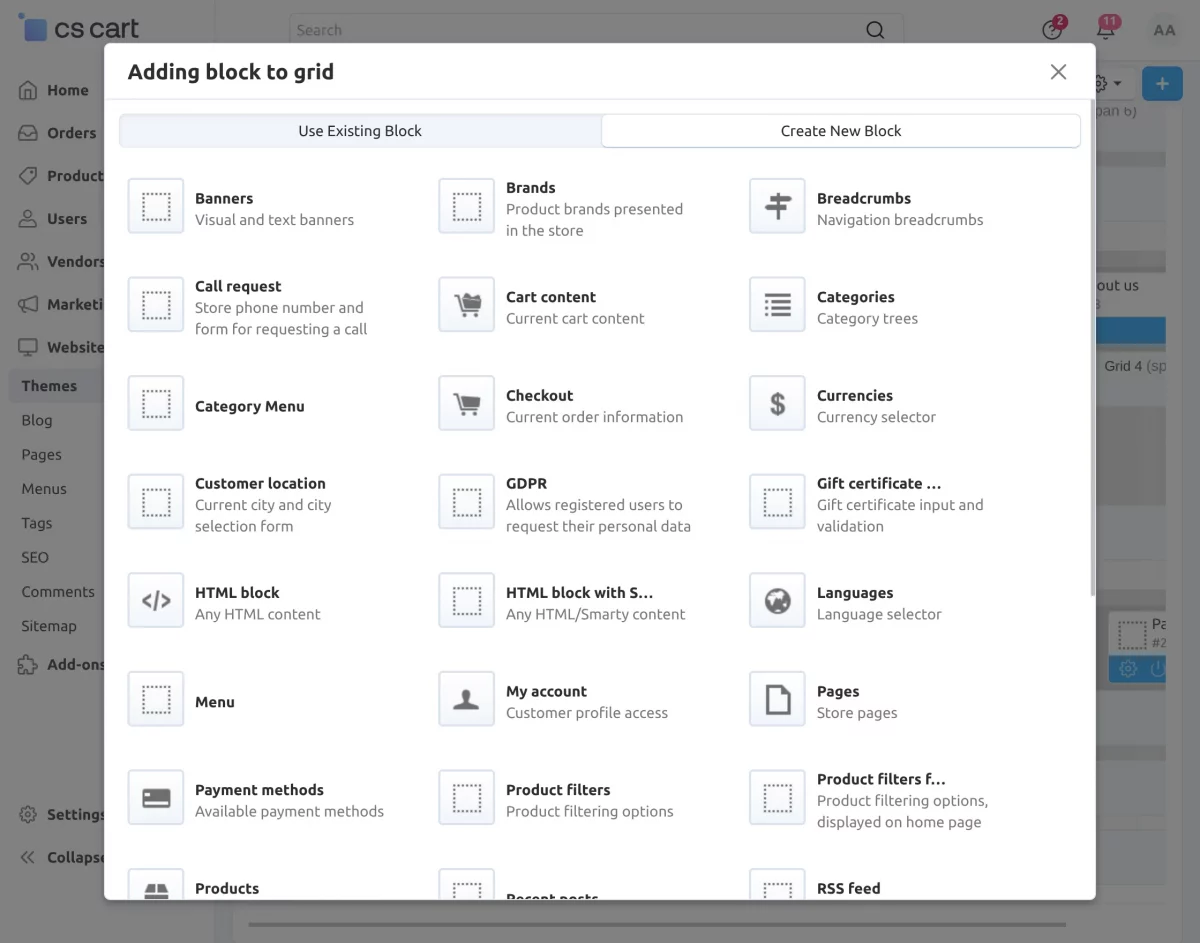Select the HTML block code icon

[156, 601]
